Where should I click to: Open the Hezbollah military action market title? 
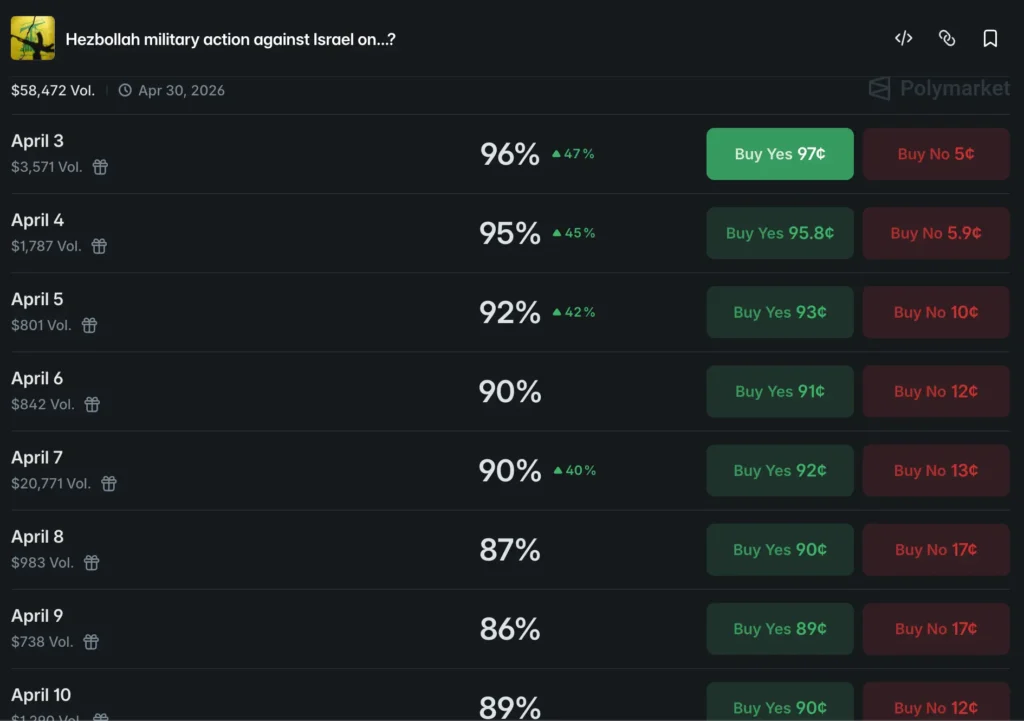(x=230, y=40)
